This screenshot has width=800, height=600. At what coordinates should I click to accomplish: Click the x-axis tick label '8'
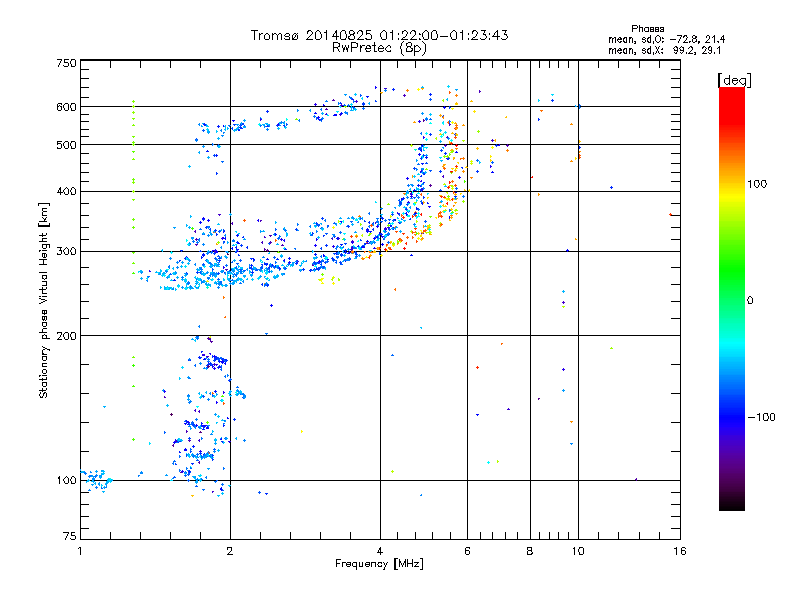pyautogui.click(x=530, y=551)
